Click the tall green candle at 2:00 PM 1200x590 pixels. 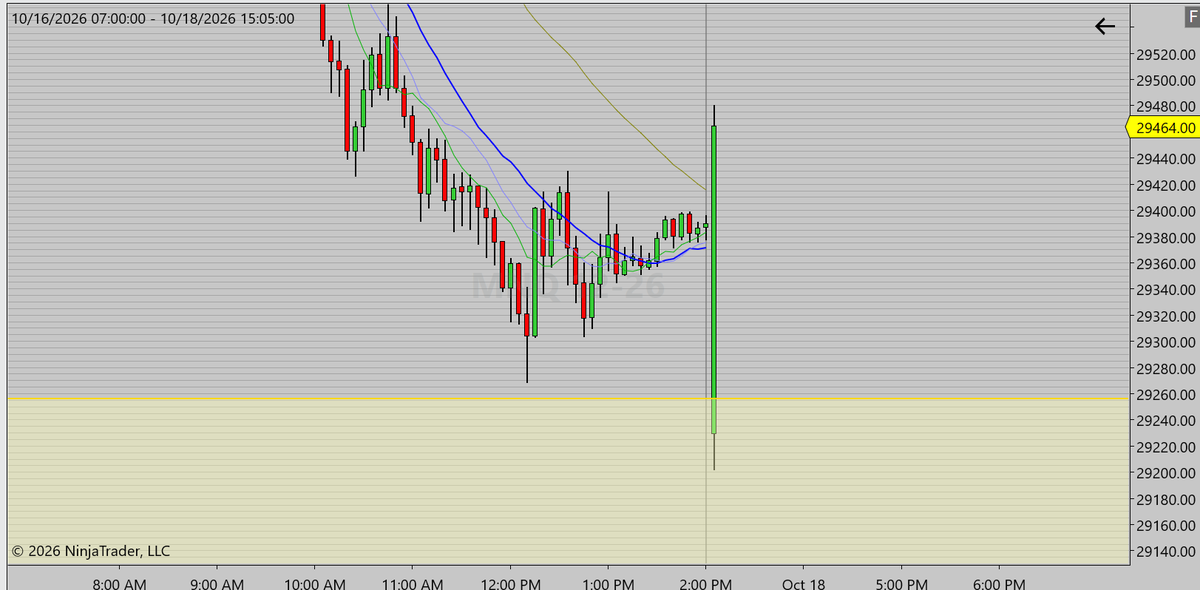tap(714, 279)
